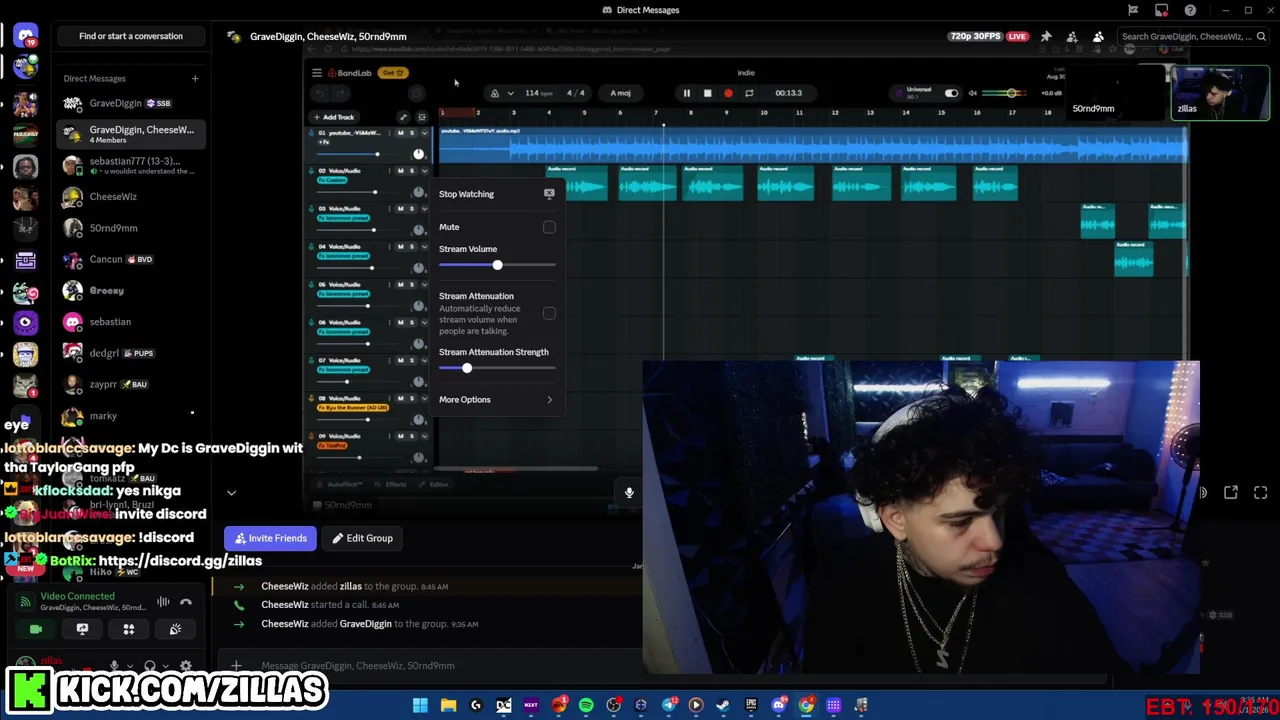Collapse the stream view chevron

pos(231,492)
